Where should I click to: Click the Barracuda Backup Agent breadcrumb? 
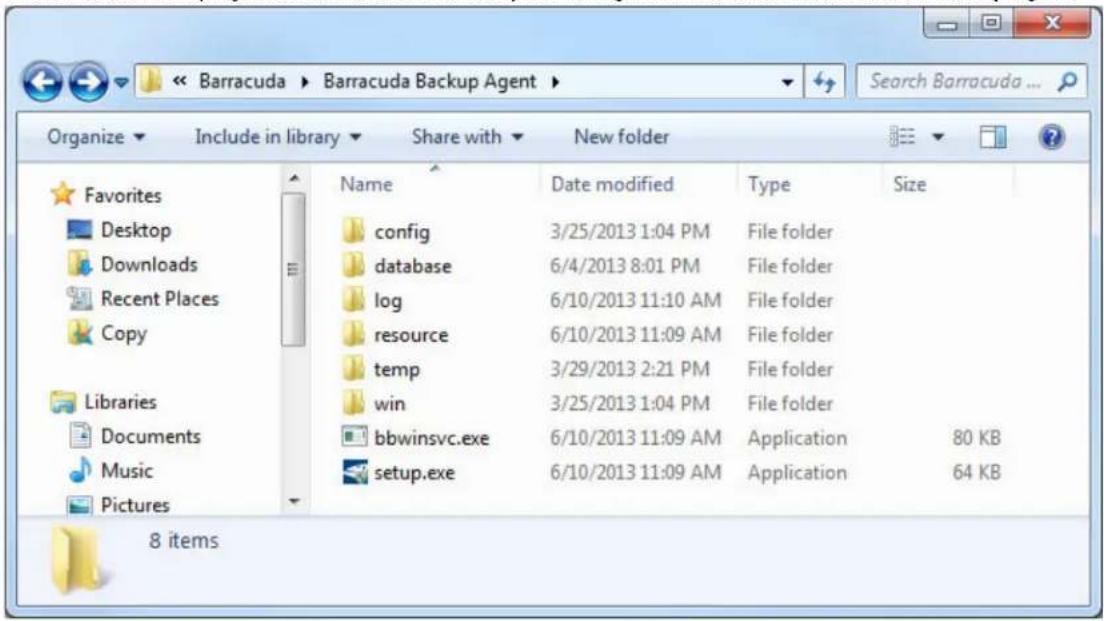(429, 82)
